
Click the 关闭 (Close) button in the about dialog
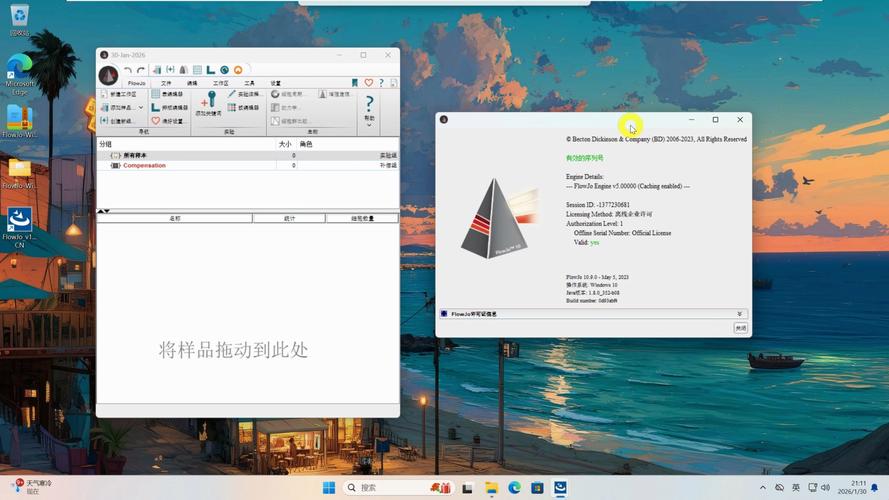coord(741,328)
